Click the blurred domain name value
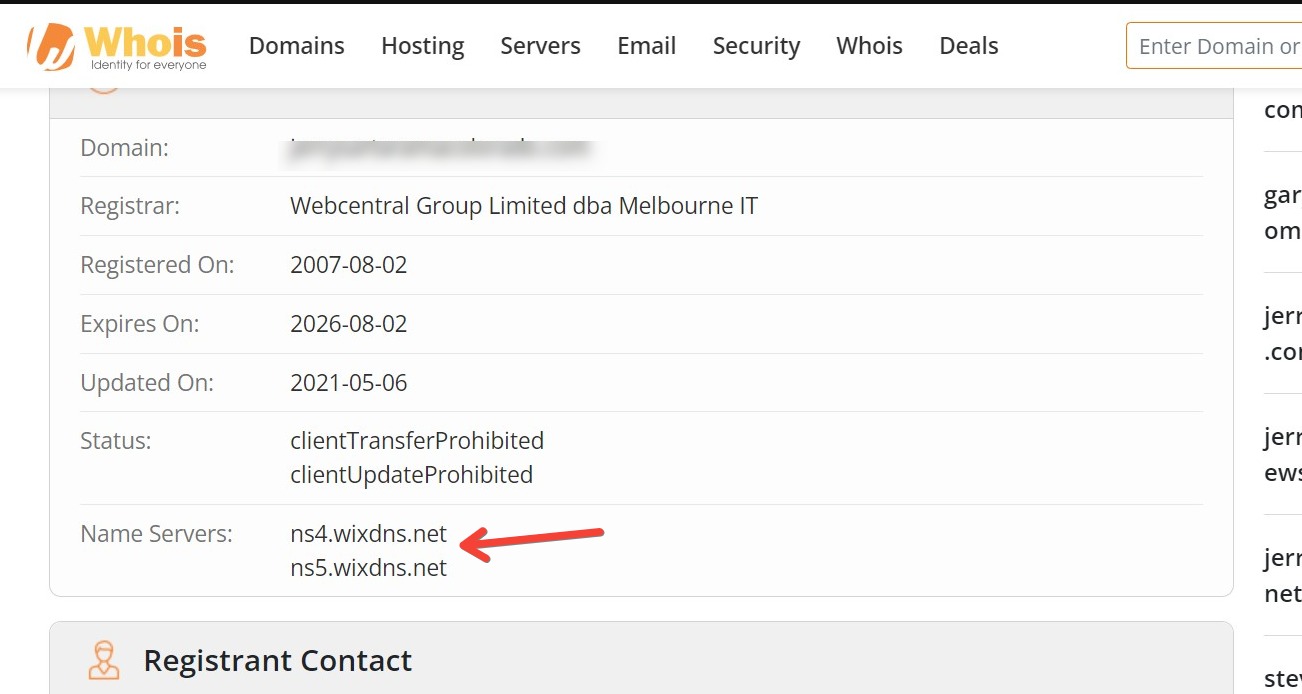This screenshot has width=1302, height=694. (x=440, y=148)
